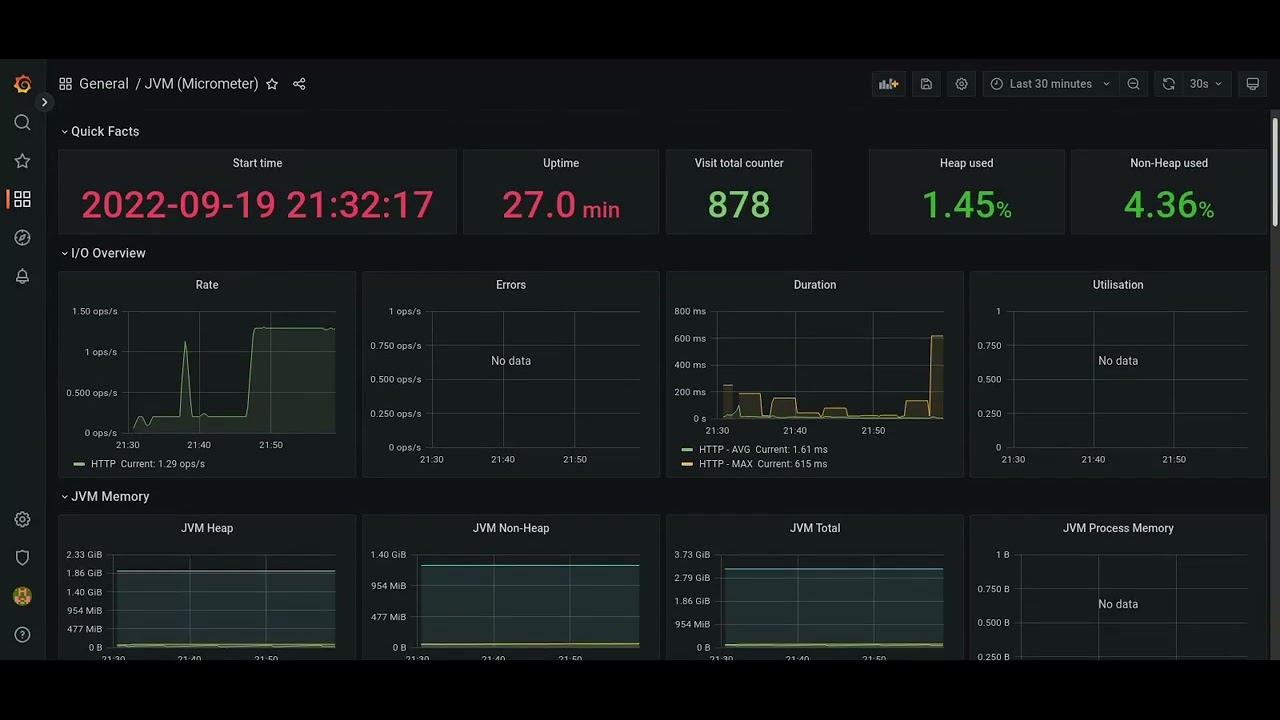Zoom out the time range
1280x720 pixels.
[x=1133, y=84]
